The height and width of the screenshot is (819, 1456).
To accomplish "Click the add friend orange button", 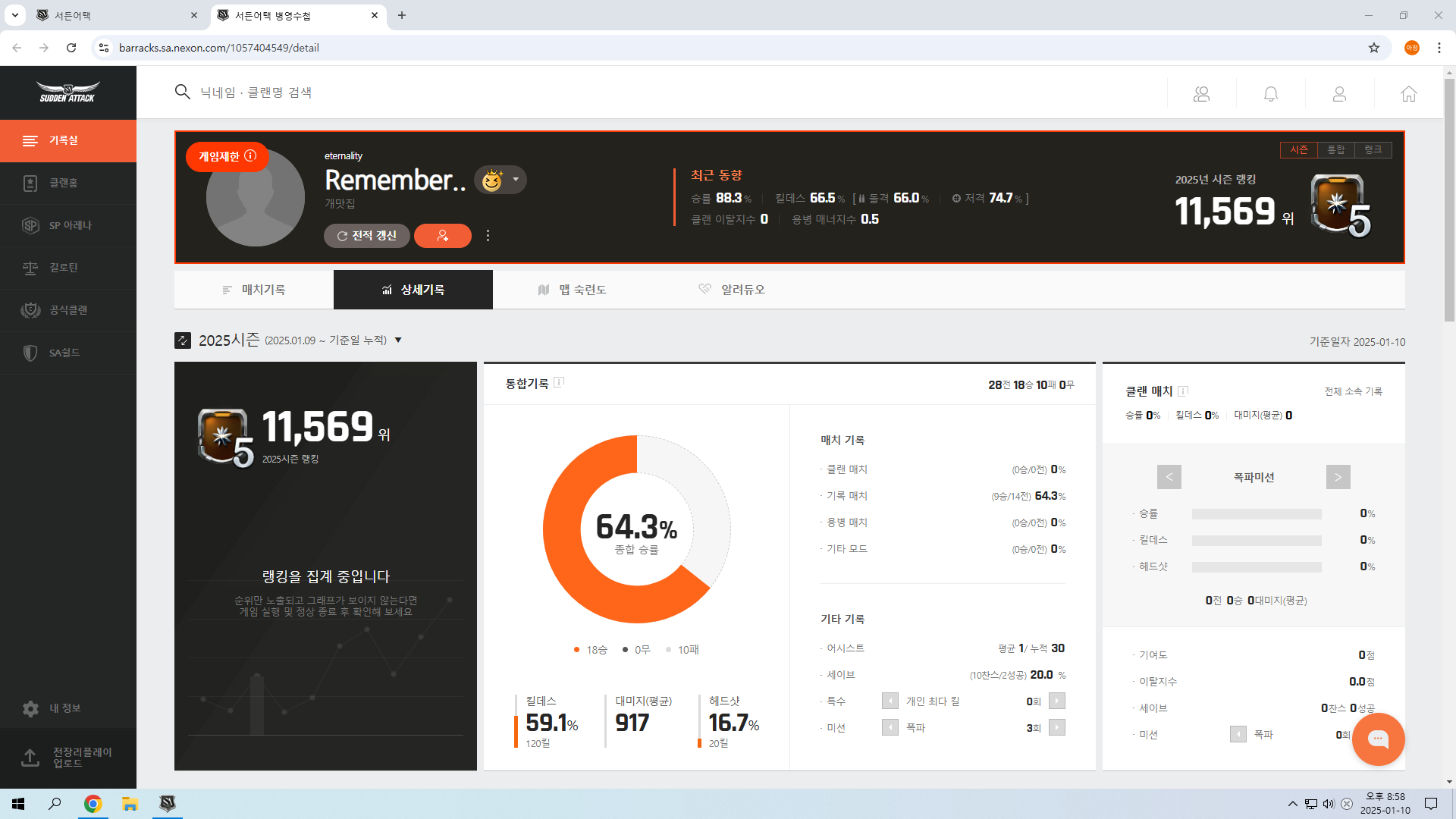I will [x=443, y=236].
